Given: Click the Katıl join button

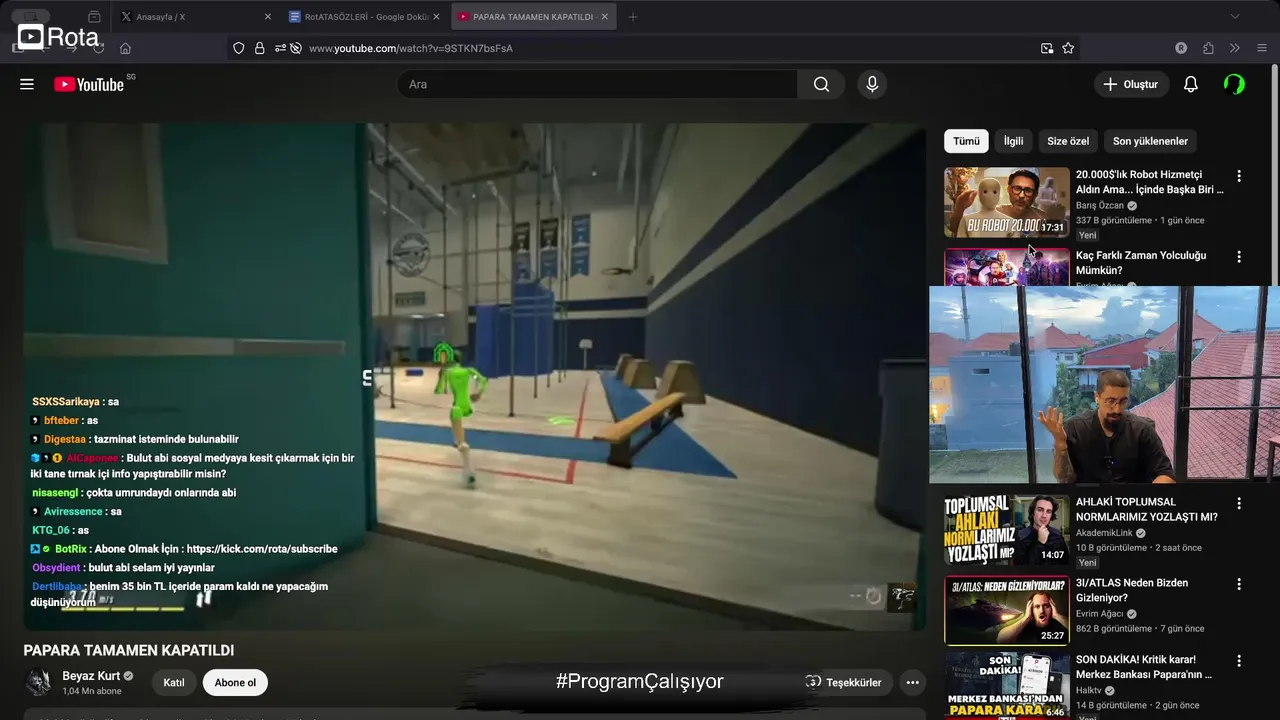Looking at the screenshot, I should pyautogui.click(x=174, y=682).
